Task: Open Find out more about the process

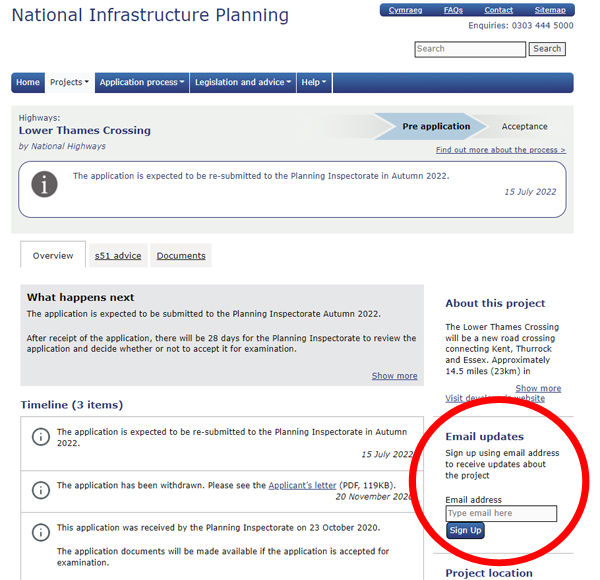Action: click(x=501, y=150)
